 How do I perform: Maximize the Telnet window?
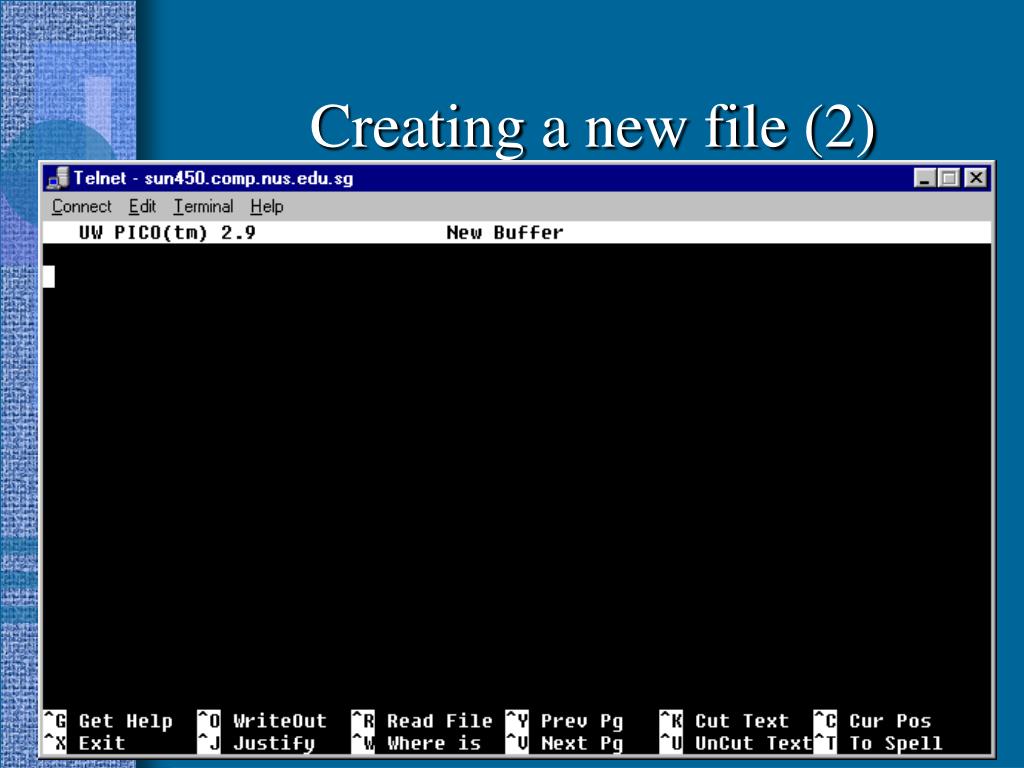[948, 178]
